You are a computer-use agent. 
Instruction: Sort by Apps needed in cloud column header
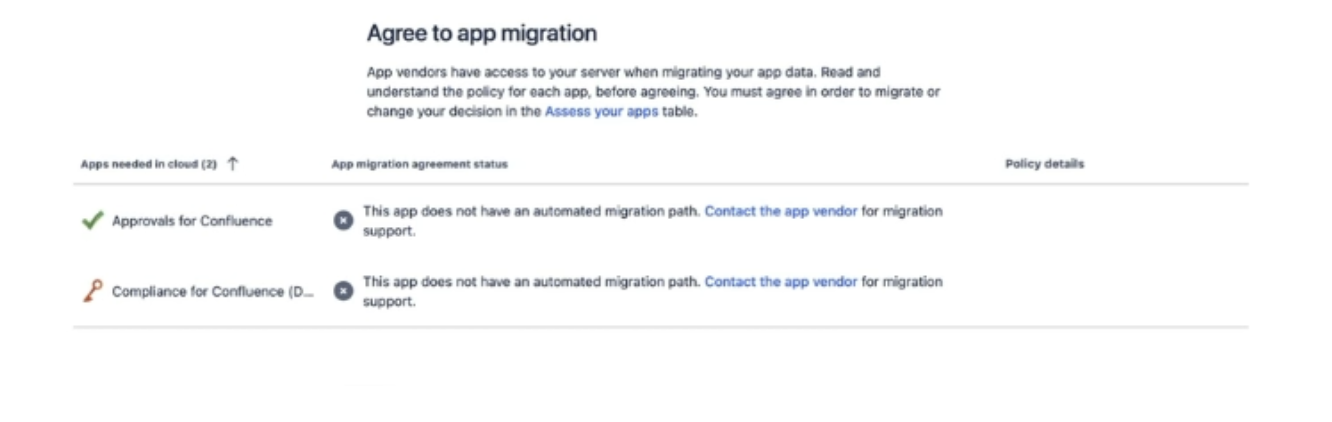tap(148, 164)
